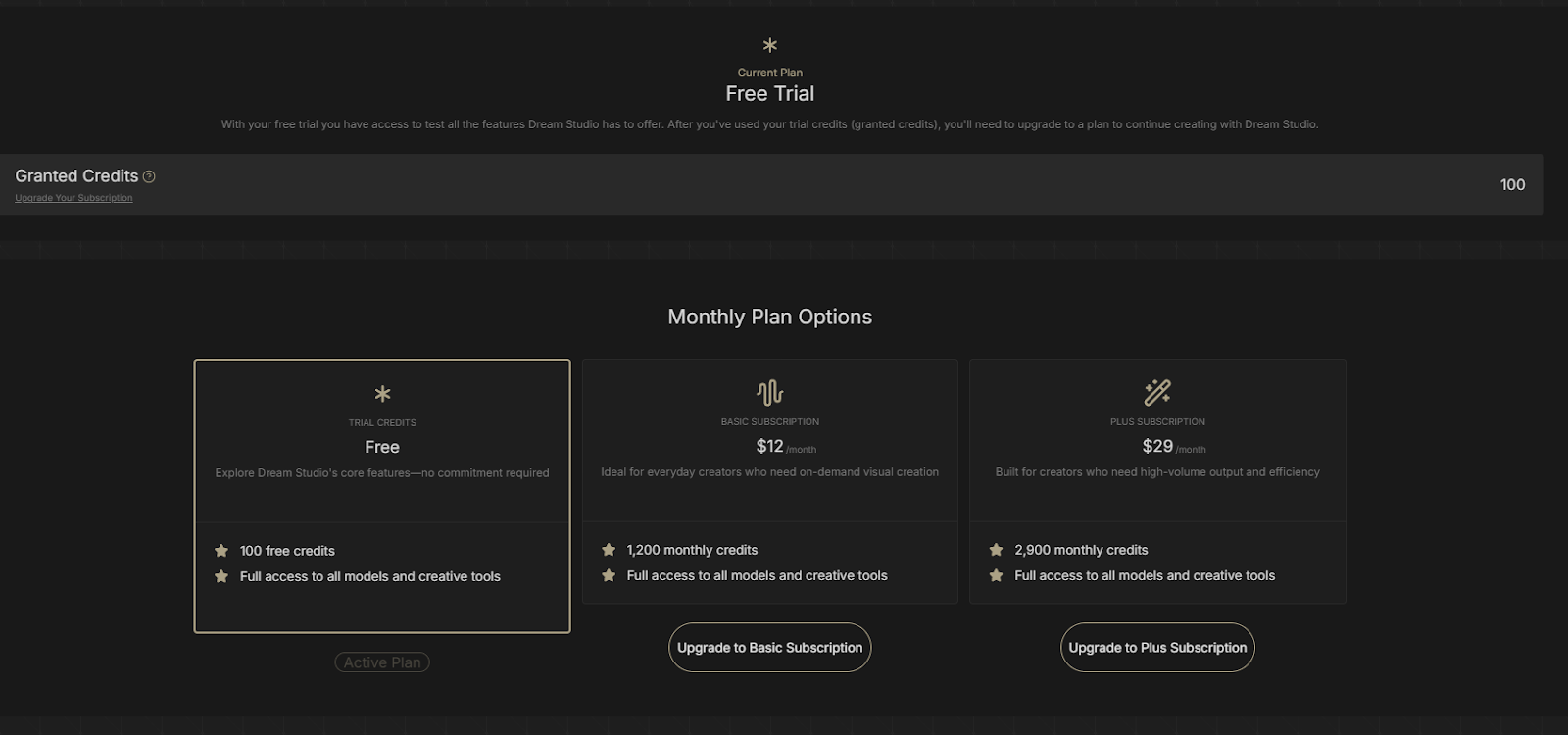Click the Monthly Plan Options heading
Screen dimensions: 1568x735
pyautogui.click(x=770, y=317)
